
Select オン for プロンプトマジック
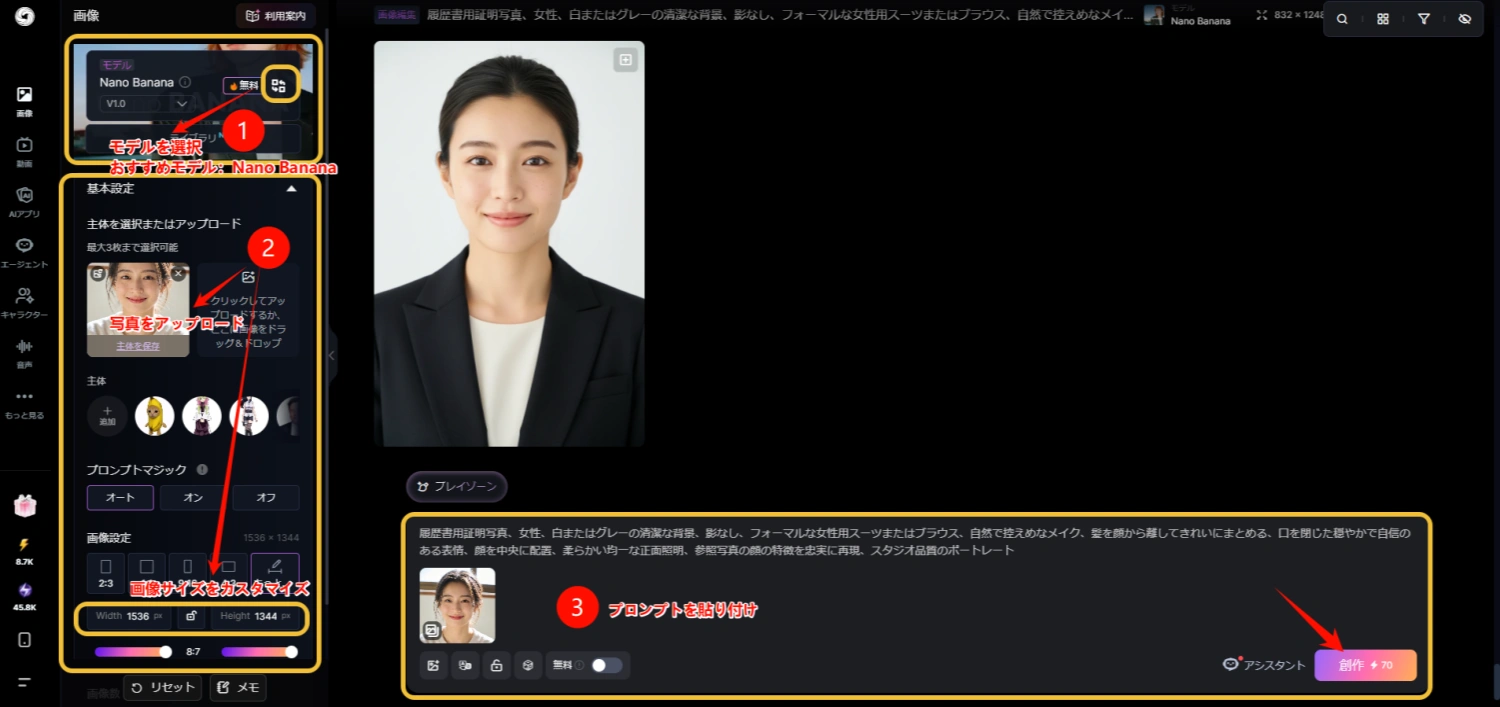point(193,497)
